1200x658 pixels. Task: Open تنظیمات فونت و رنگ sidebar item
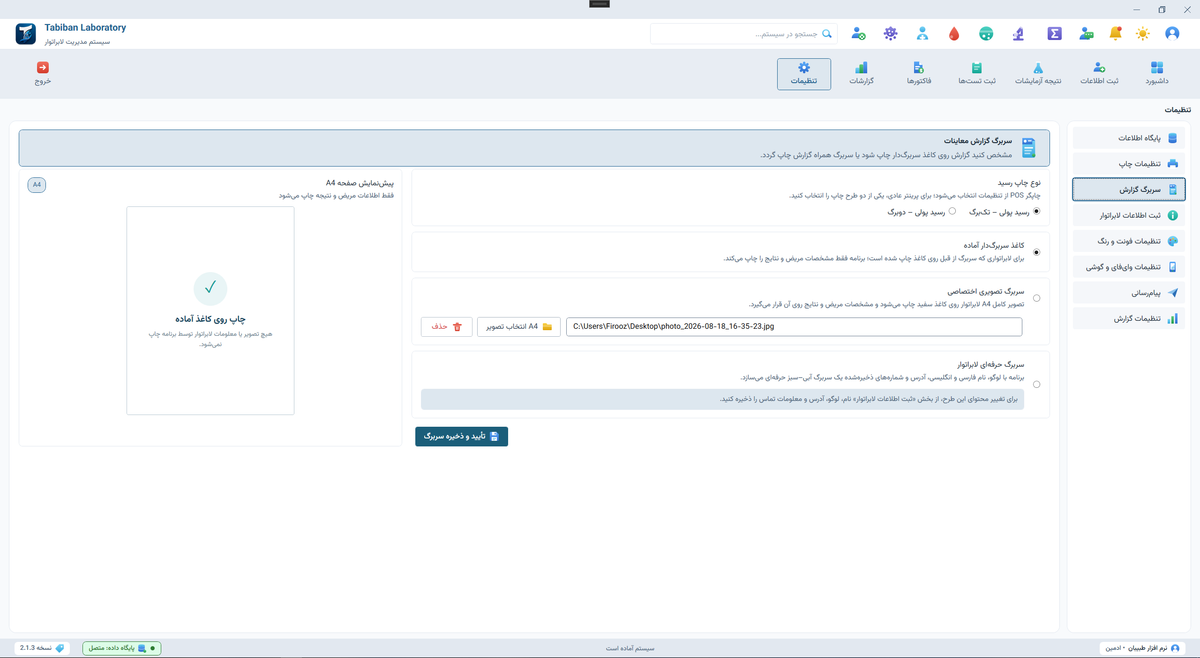pos(1128,241)
